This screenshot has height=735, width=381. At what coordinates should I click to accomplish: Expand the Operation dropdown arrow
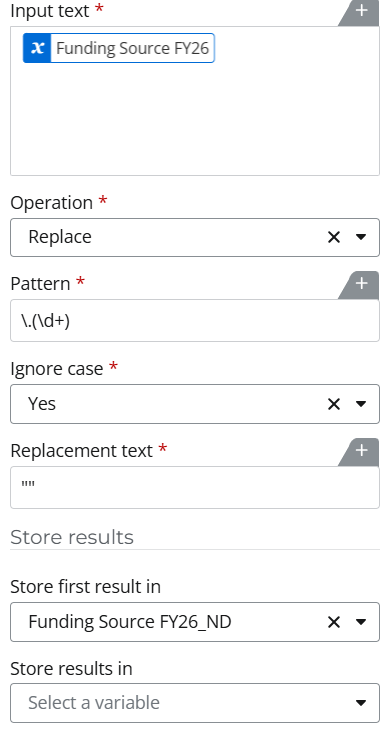click(361, 237)
